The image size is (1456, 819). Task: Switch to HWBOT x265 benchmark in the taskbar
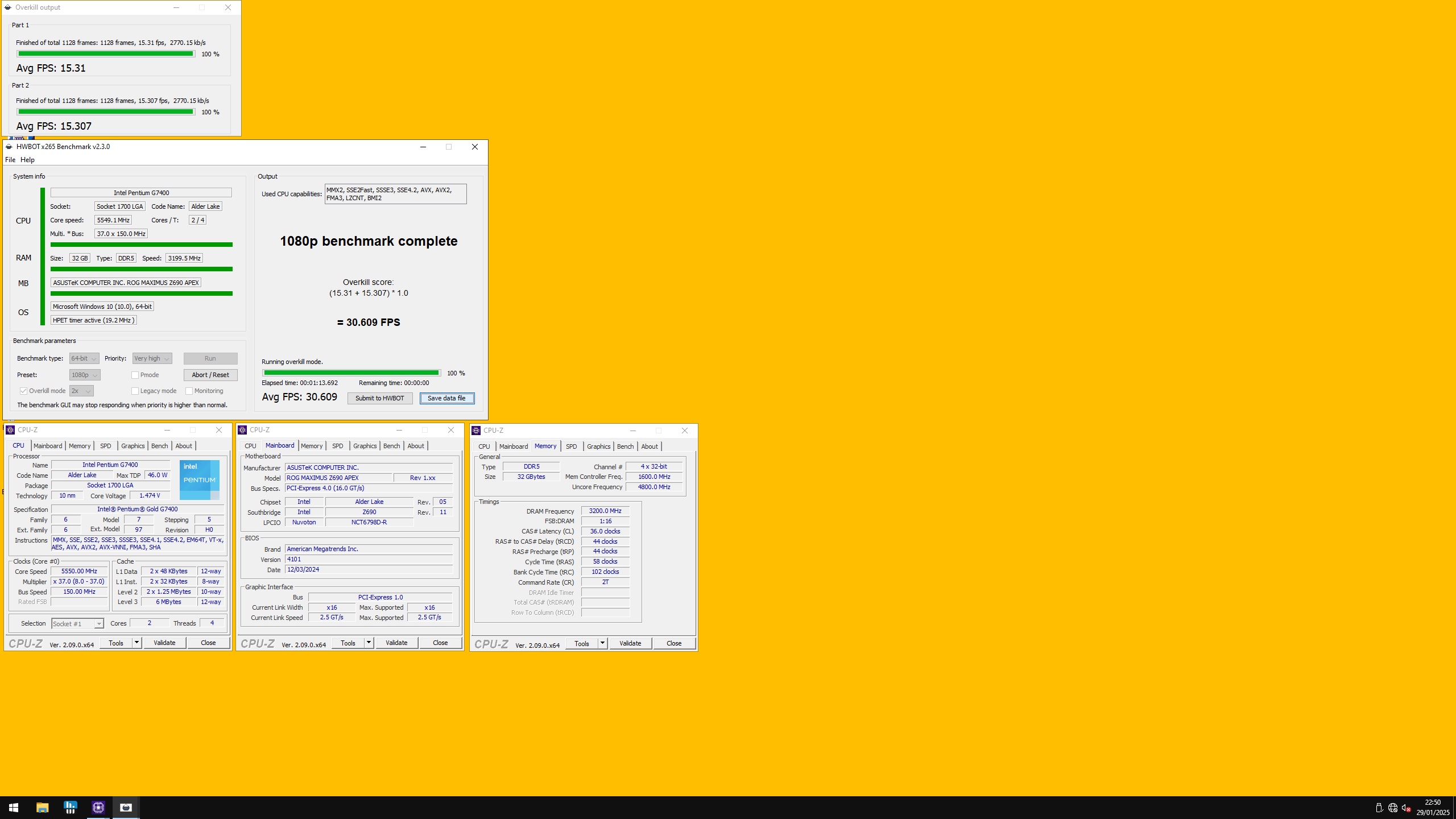126,807
